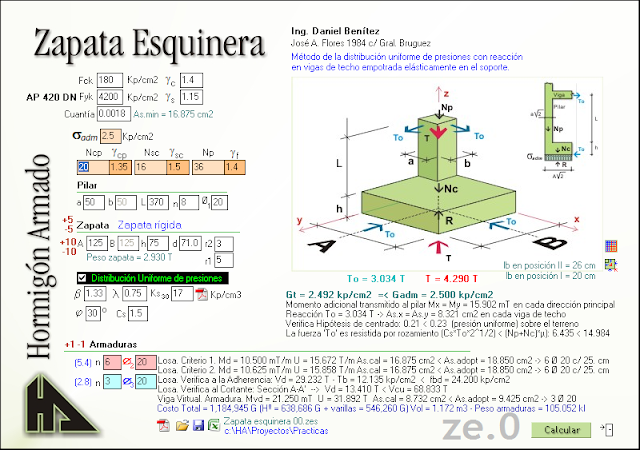This screenshot has height=450, width=640.
Task: Click the -10 Zapata size decrement
Action: click(69, 252)
